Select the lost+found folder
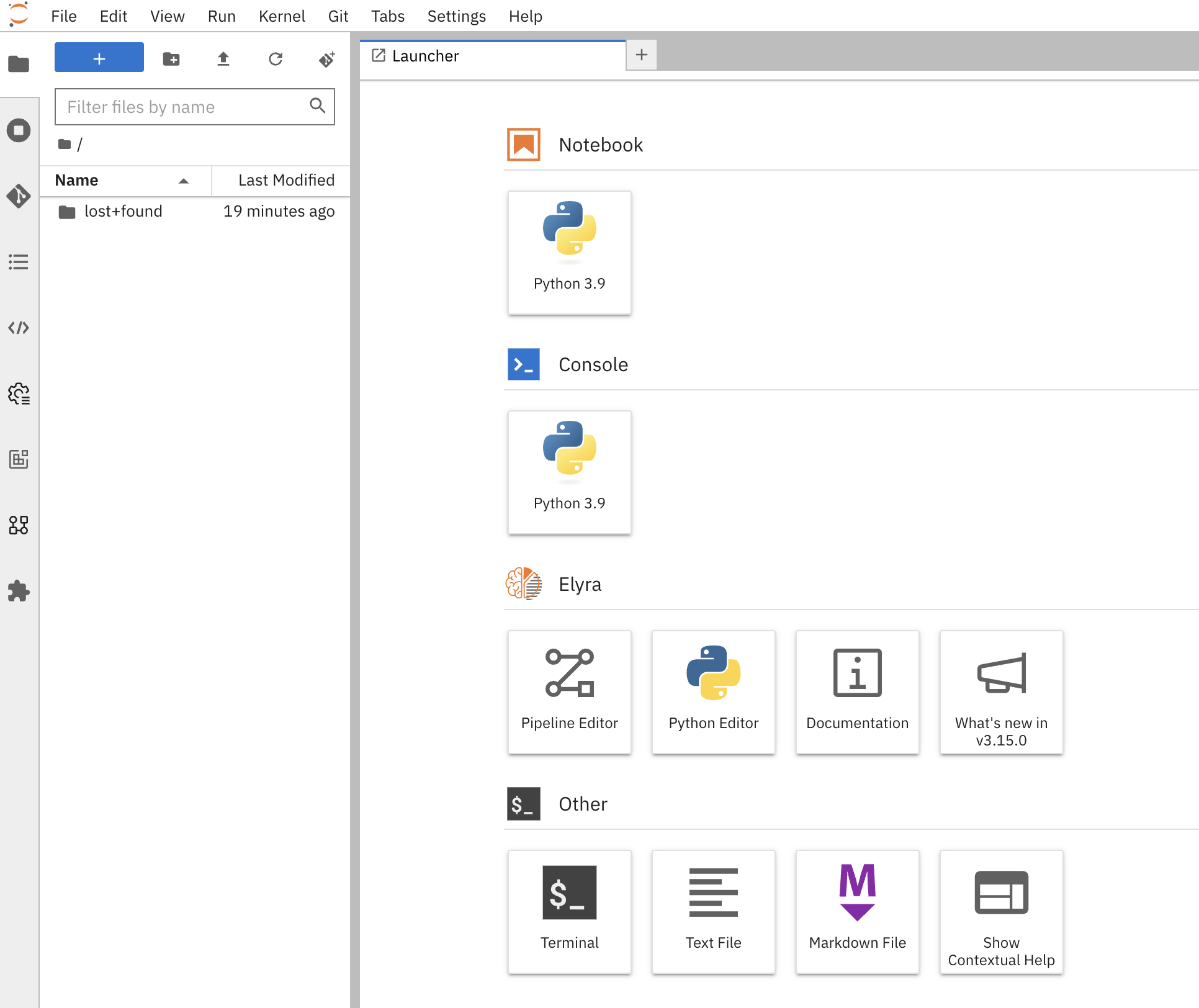The width and height of the screenshot is (1199, 1008). pyautogui.click(x=195, y=212)
